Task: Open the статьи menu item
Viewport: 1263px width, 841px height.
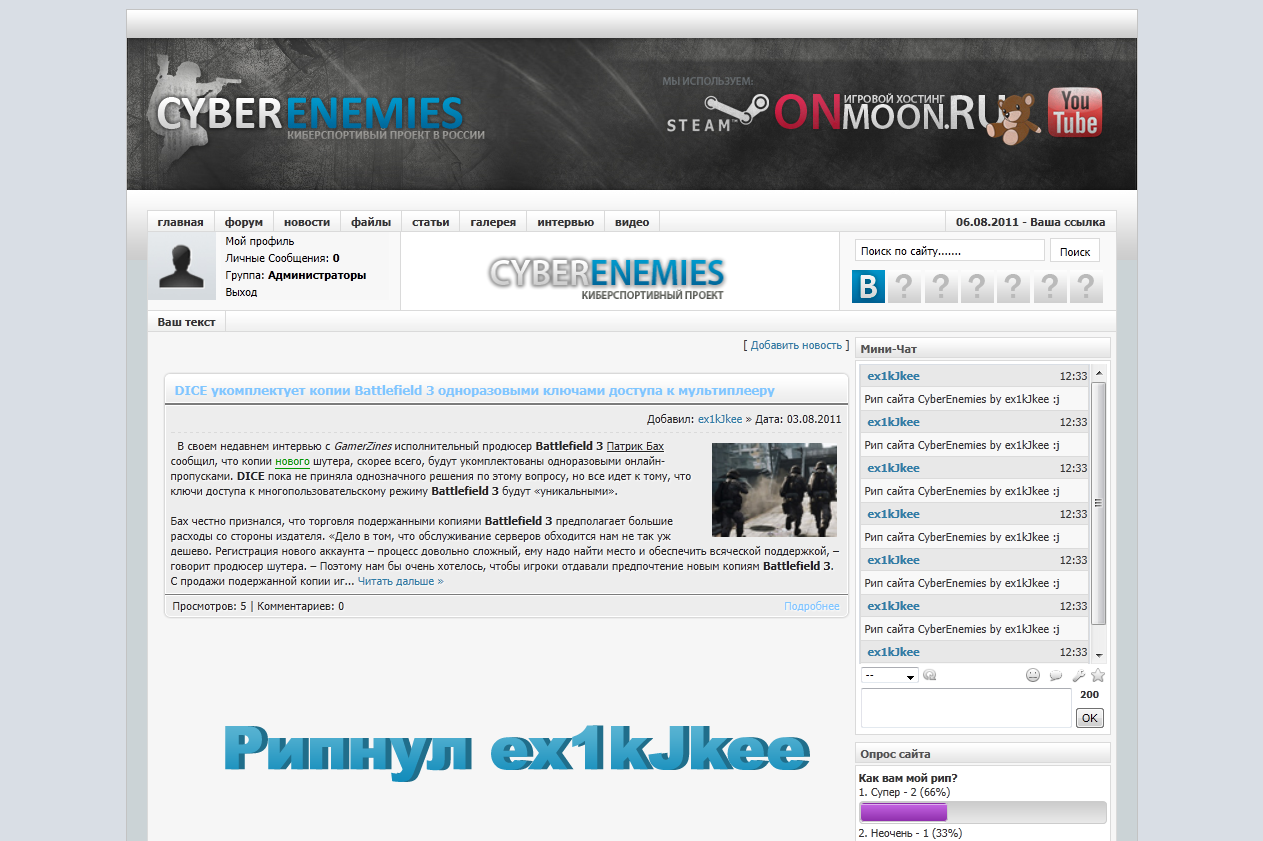Action: click(x=431, y=222)
